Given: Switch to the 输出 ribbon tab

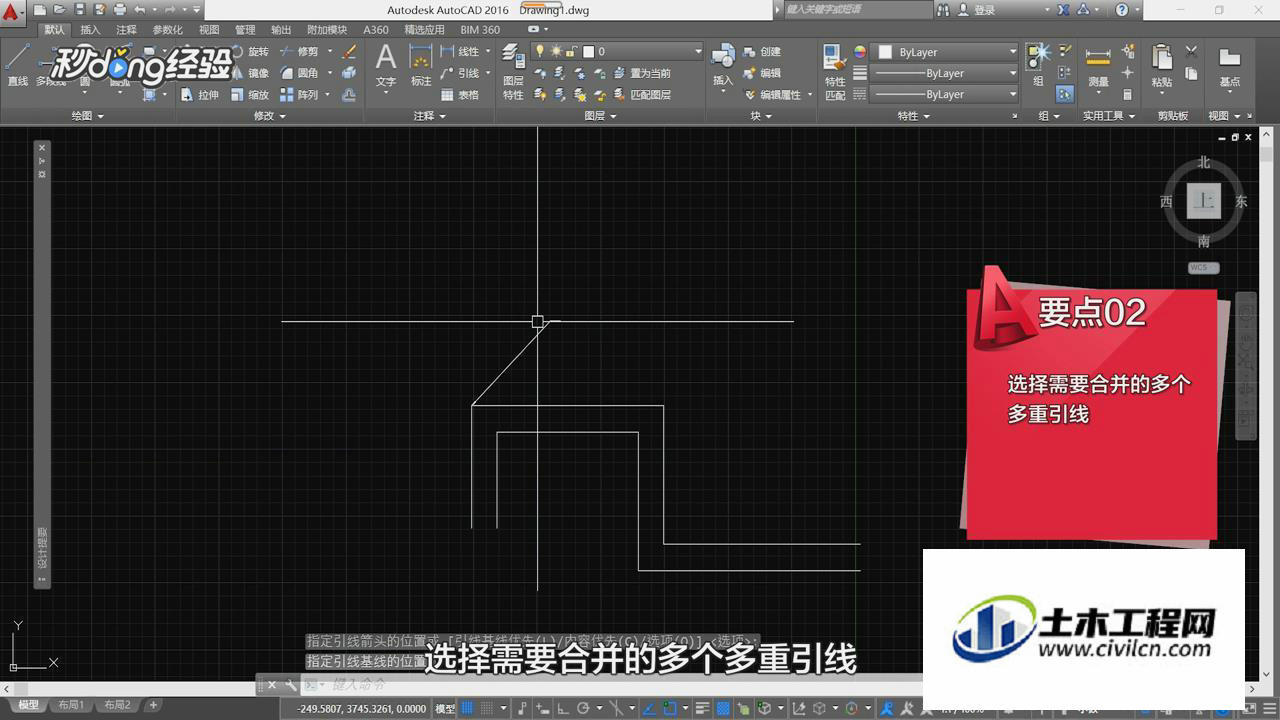Looking at the screenshot, I should [x=281, y=30].
